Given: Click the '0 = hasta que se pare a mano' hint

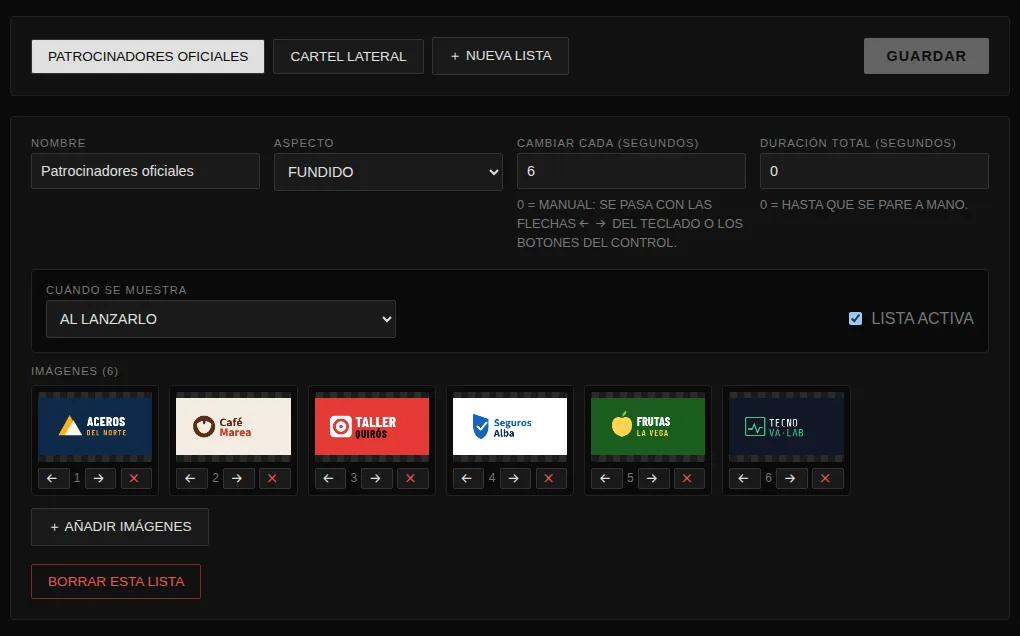Looking at the screenshot, I should click(864, 205).
